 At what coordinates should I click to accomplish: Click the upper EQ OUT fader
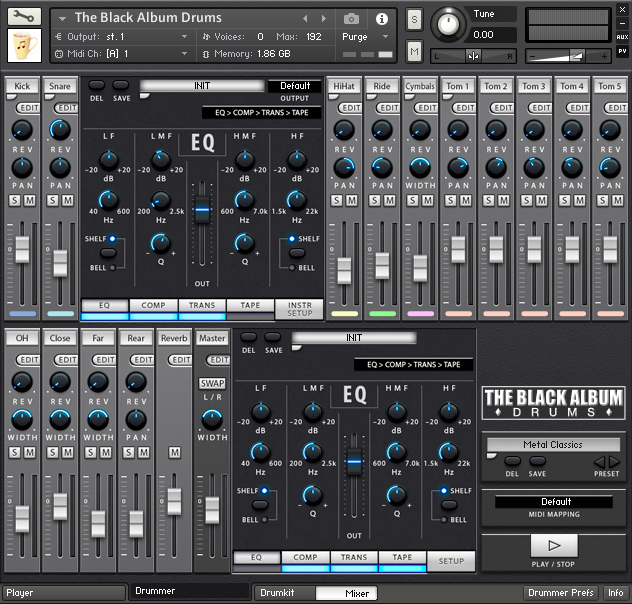pos(202,210)
